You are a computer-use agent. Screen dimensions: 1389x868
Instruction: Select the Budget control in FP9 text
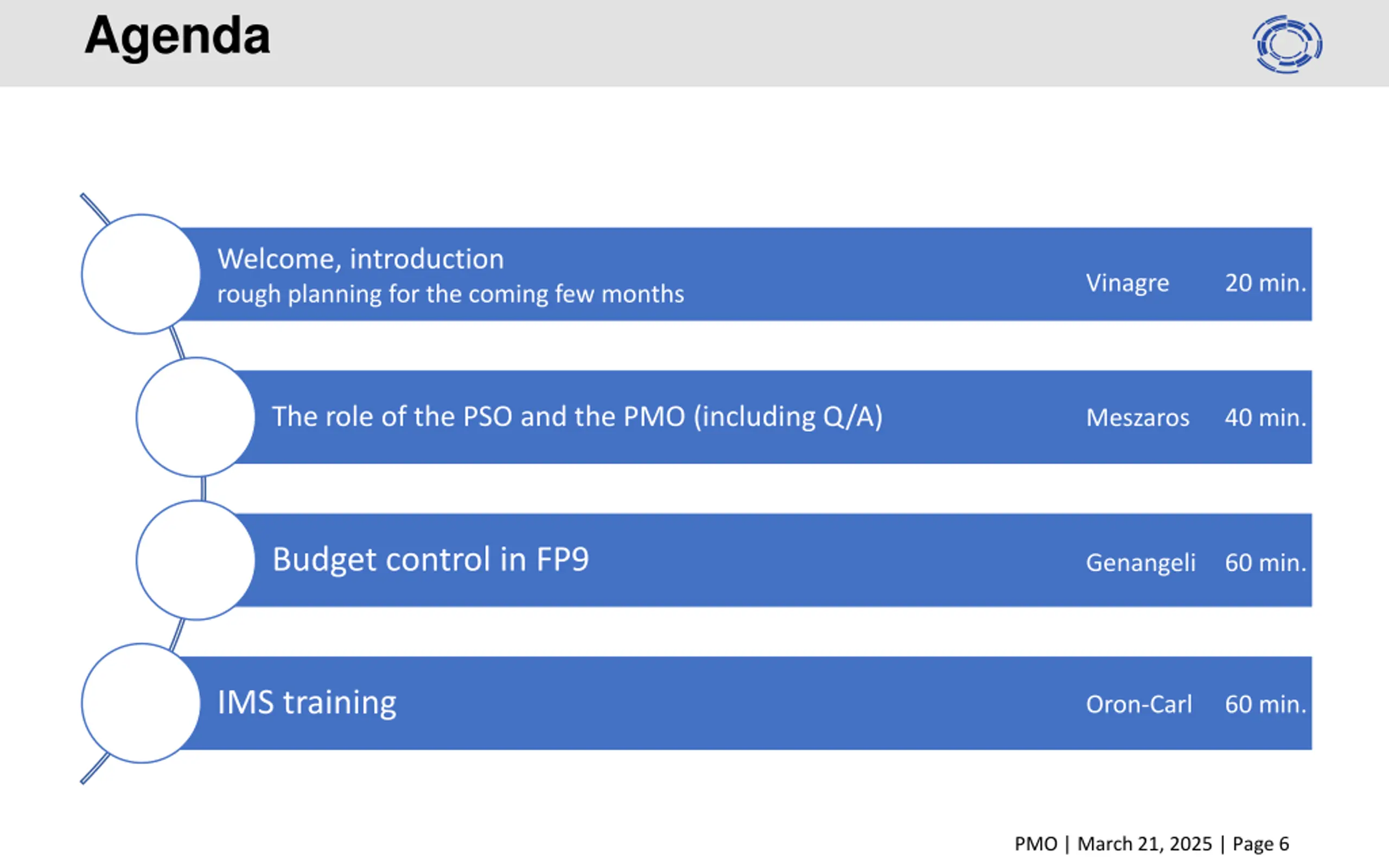click(x=430, y=560)
